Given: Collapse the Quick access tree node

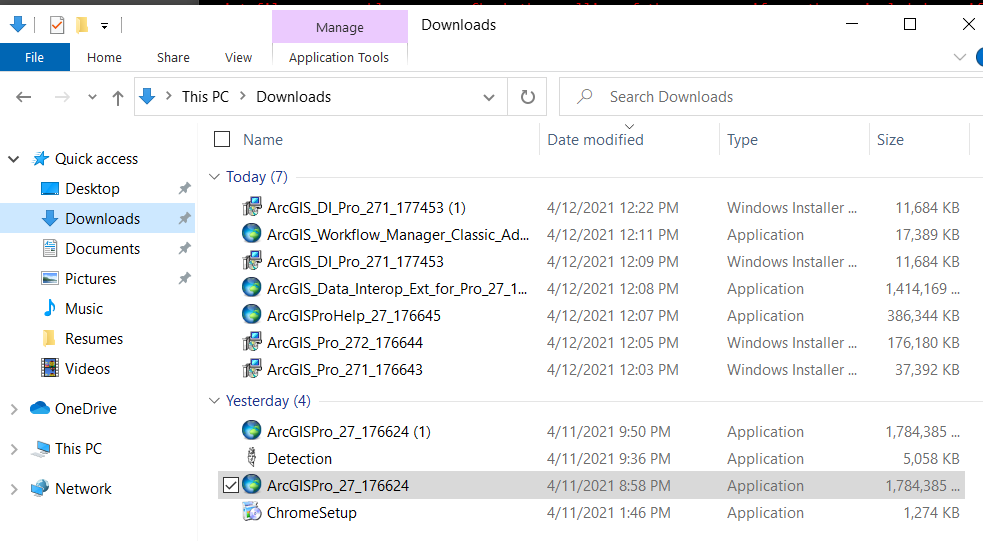Looking at the screenshot, I should (x=14, y=159).
